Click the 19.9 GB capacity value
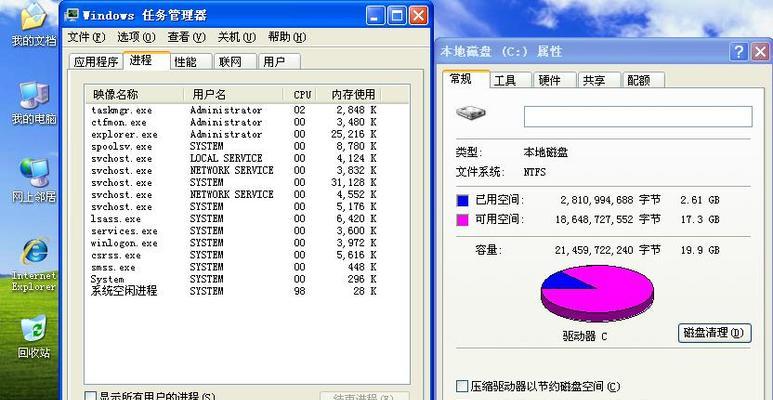This screenshot has height=400, width=773. (x=700, y=251)
